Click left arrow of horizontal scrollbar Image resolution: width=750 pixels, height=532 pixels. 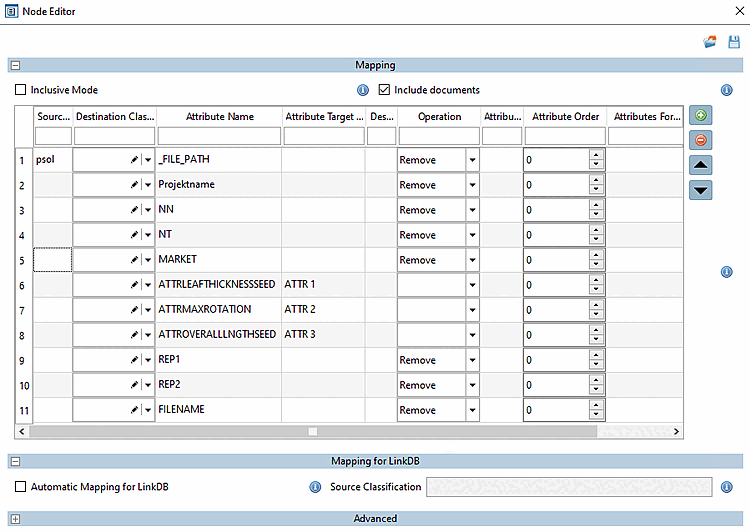[x=22, y=432]
